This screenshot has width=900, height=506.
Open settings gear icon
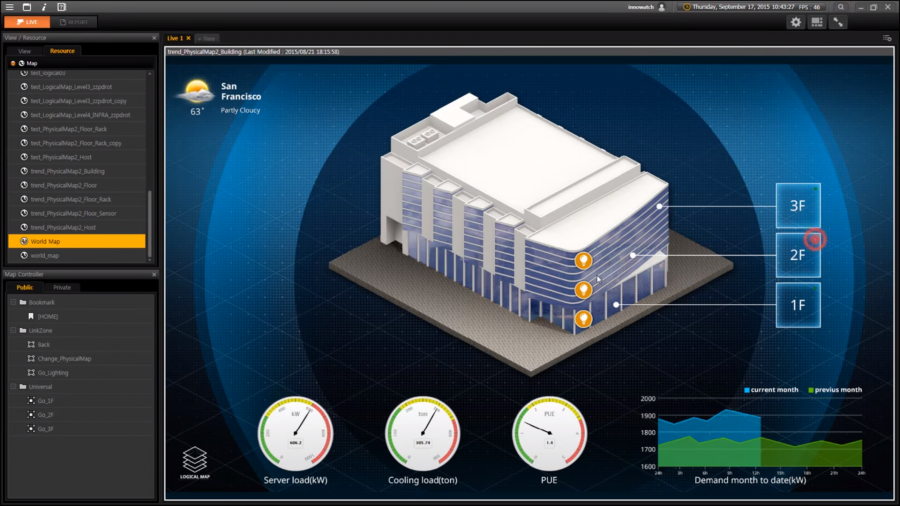point(796,22)
